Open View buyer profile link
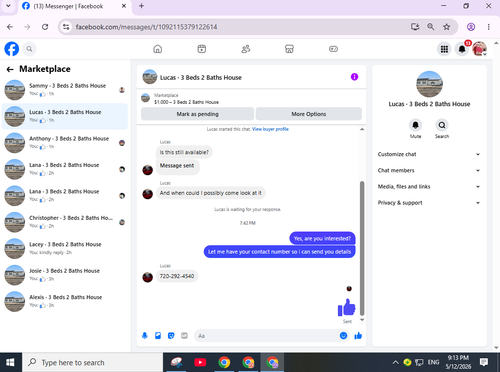This screenshot has width=500, height=372. tap(270, 129)
